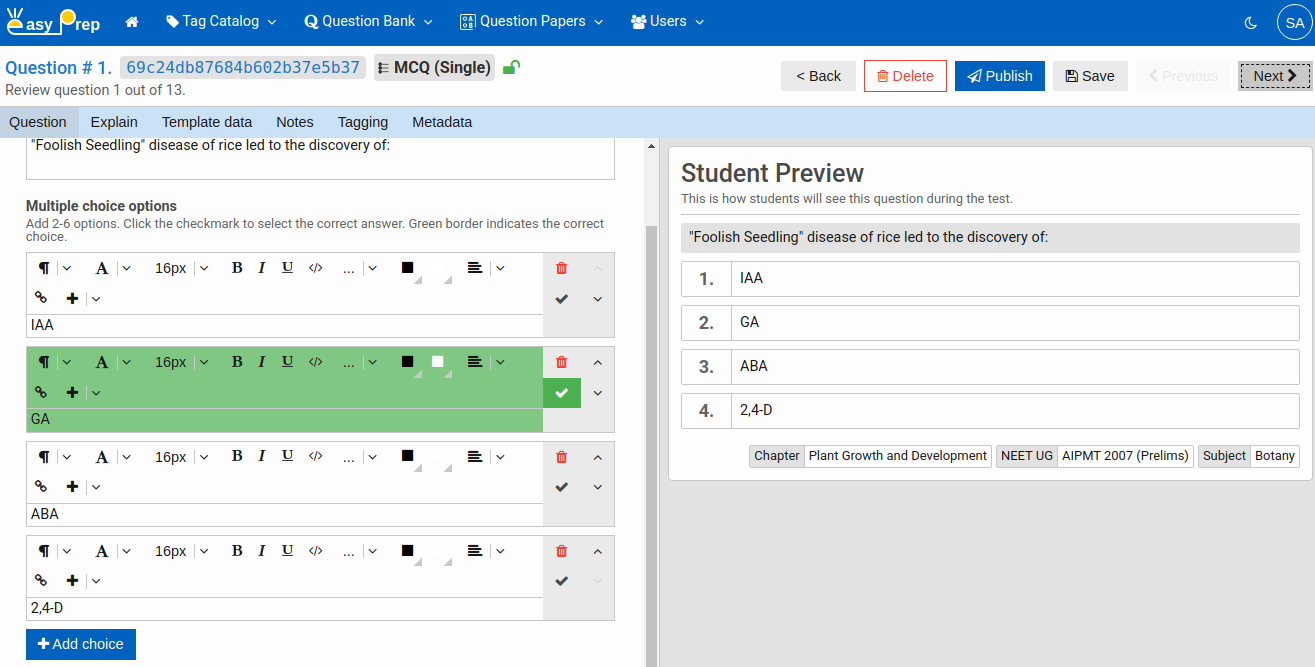
Task: Apply bold in the GA option toolbar
Action: coord(237,362)
